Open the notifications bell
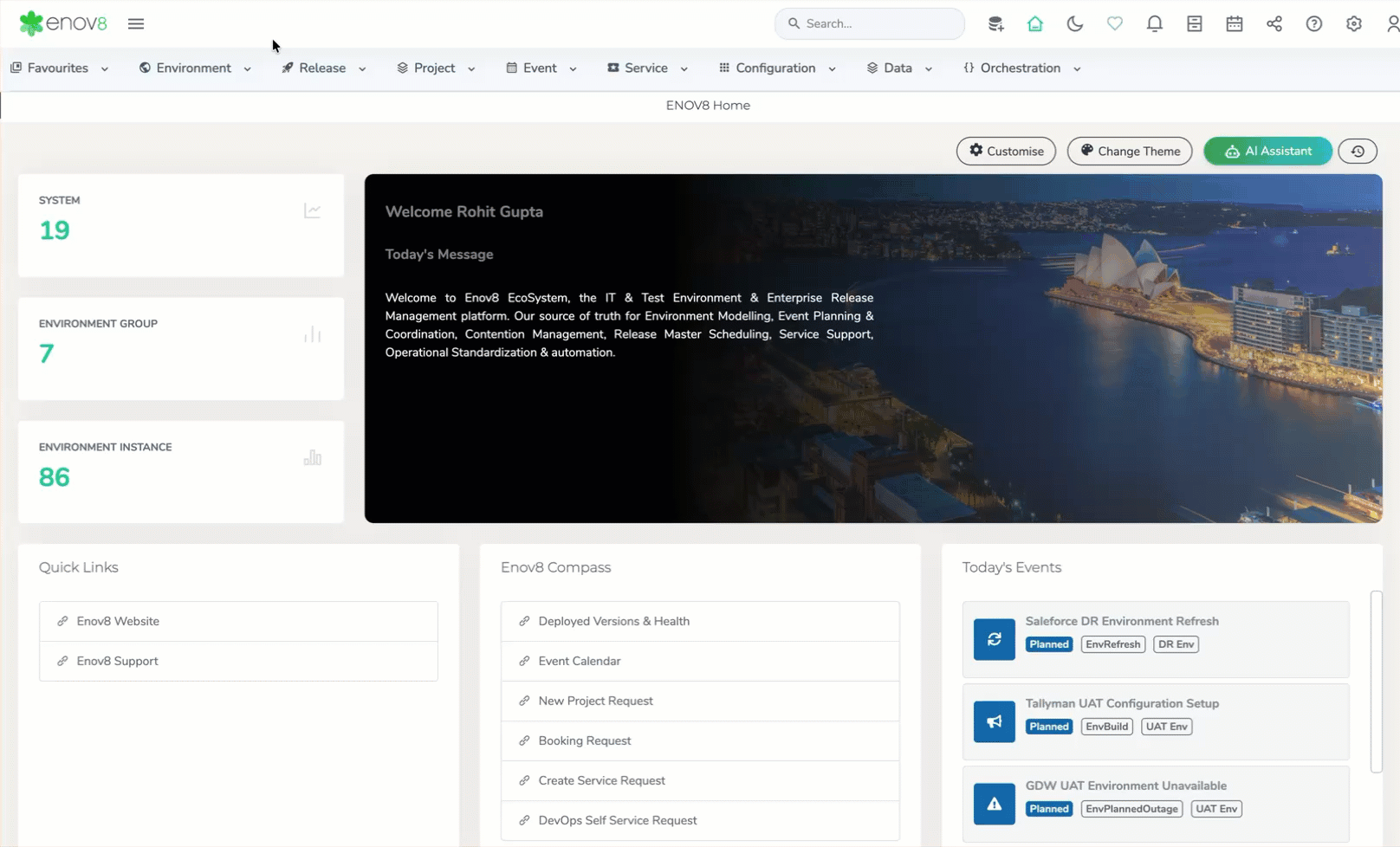This screenshot has height=847, width=1400. pos(1154,23)
